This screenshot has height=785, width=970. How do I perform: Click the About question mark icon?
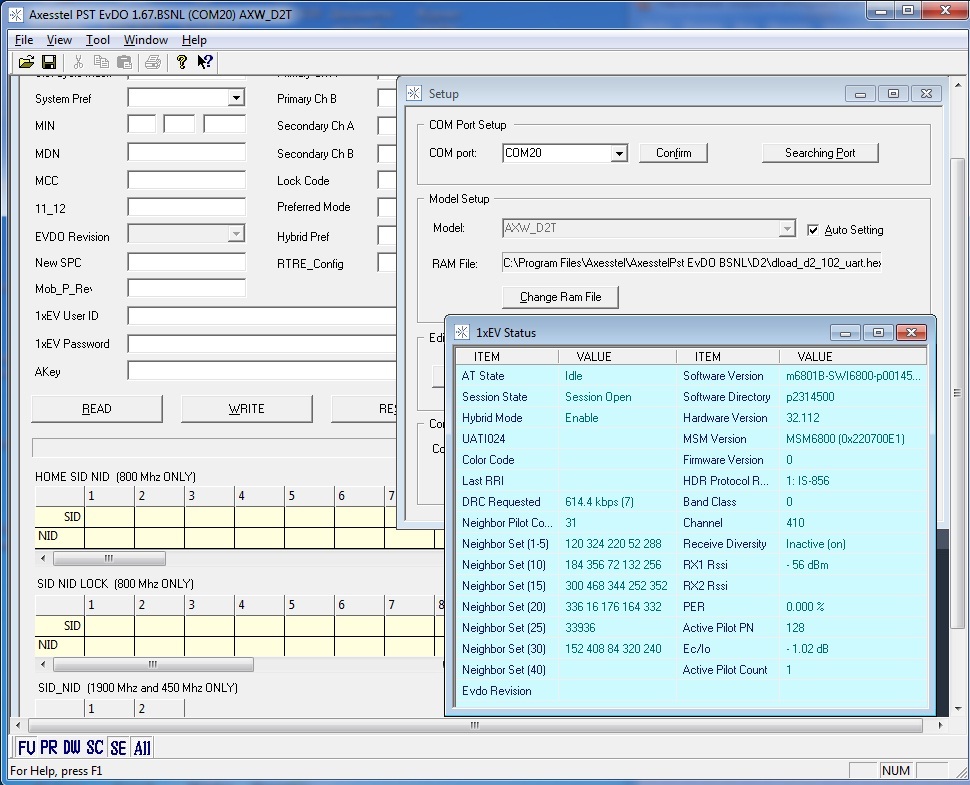(x=181, y=62)
